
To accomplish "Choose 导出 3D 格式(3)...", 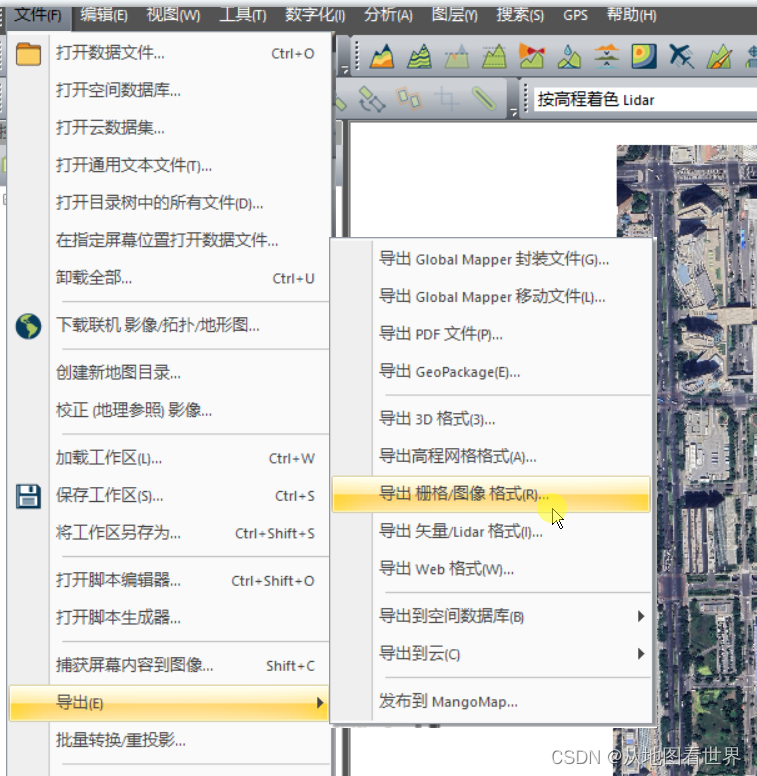I will click(491, 419).
